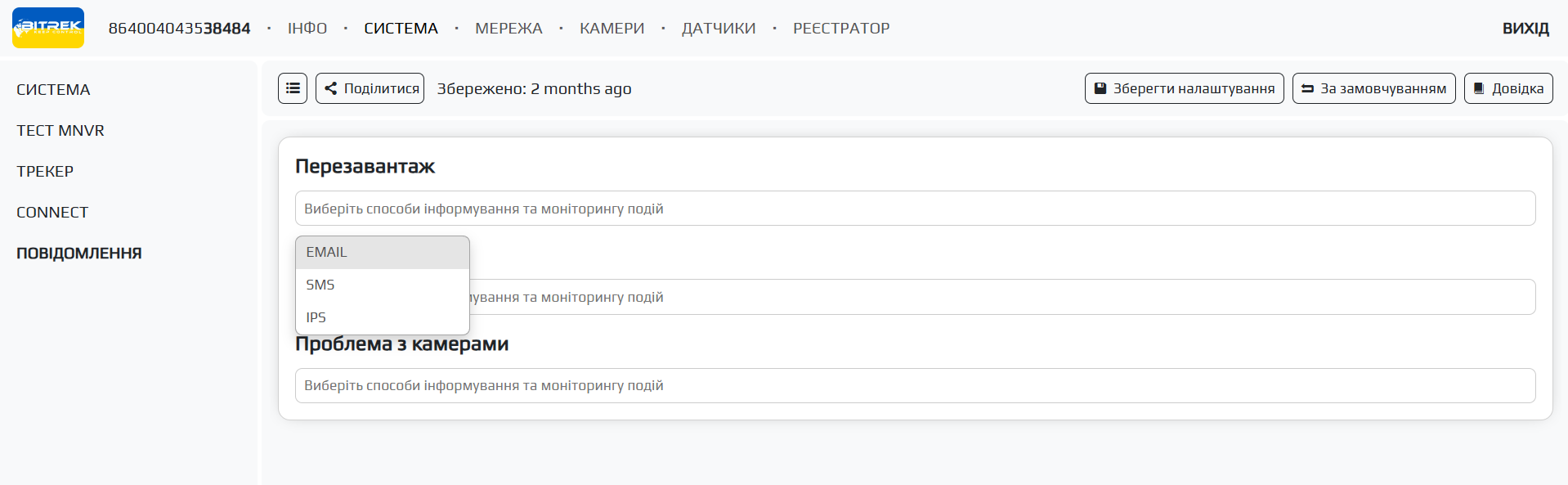The width and height of the screenshot is (1568, 485).
Task: Go to the КАМЕРИ tab
Action: 612,29
